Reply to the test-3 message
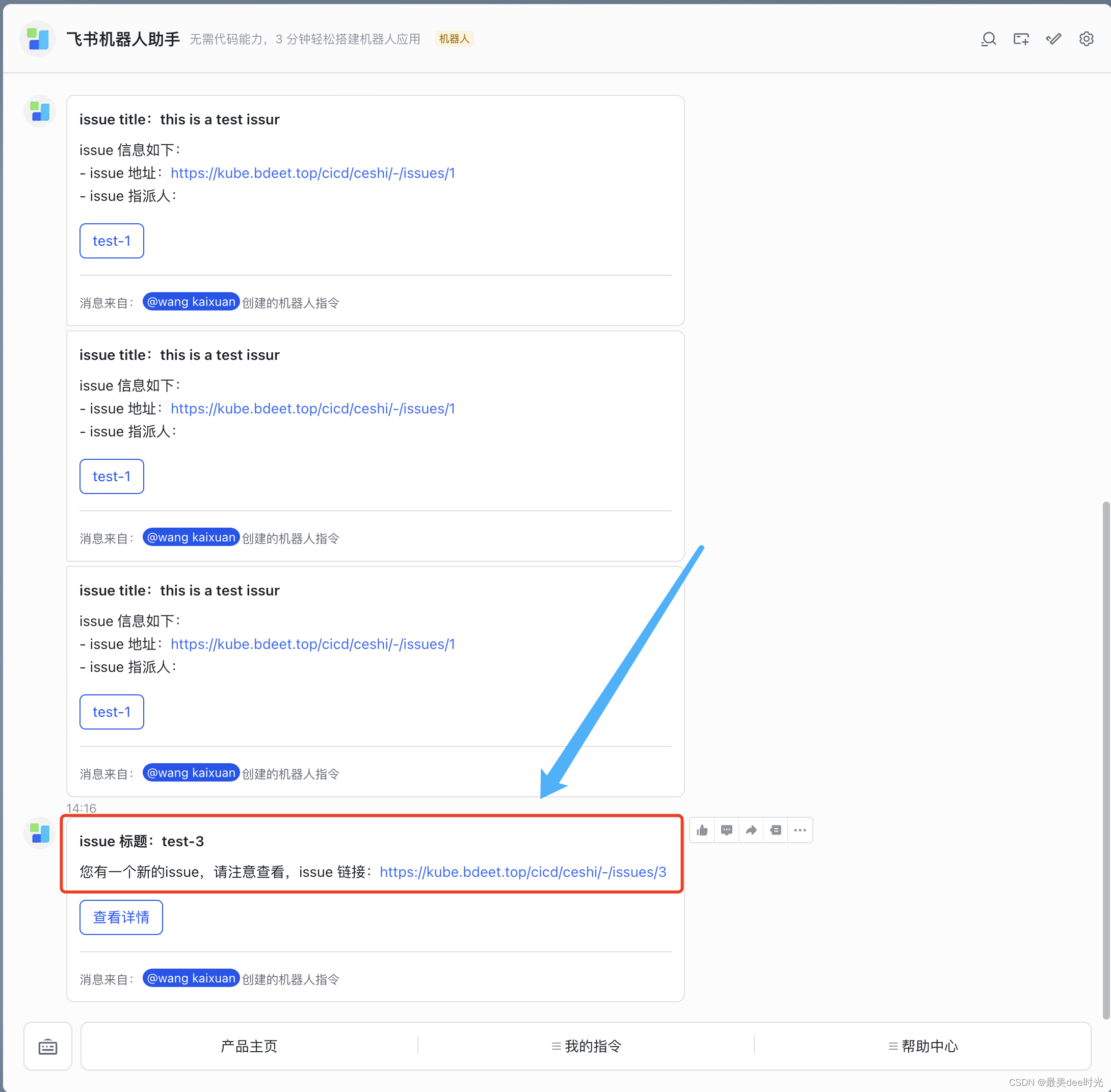The height and width of the screenshot is (1092, 1111). [726, 830]
